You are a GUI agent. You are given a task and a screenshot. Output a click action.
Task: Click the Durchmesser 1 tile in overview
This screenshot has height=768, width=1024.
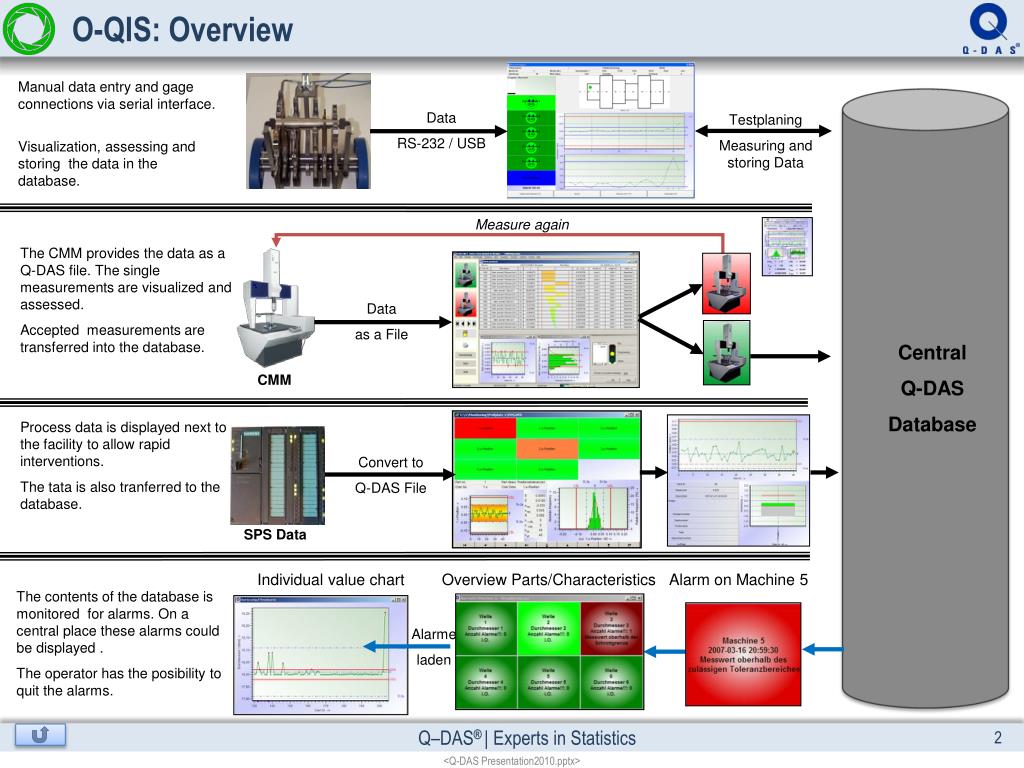[x=486, y=628]
